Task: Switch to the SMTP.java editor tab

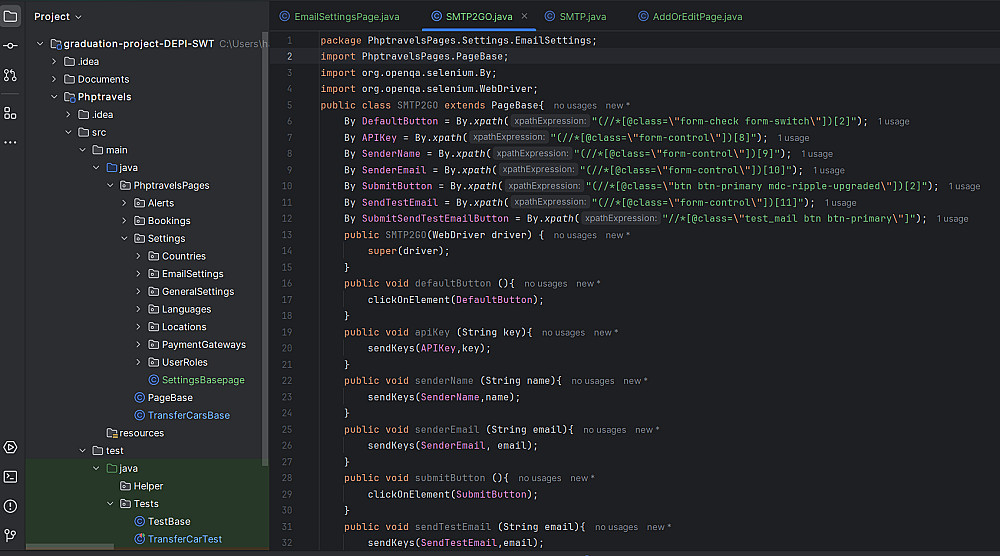Action: [x=582, y=16]
